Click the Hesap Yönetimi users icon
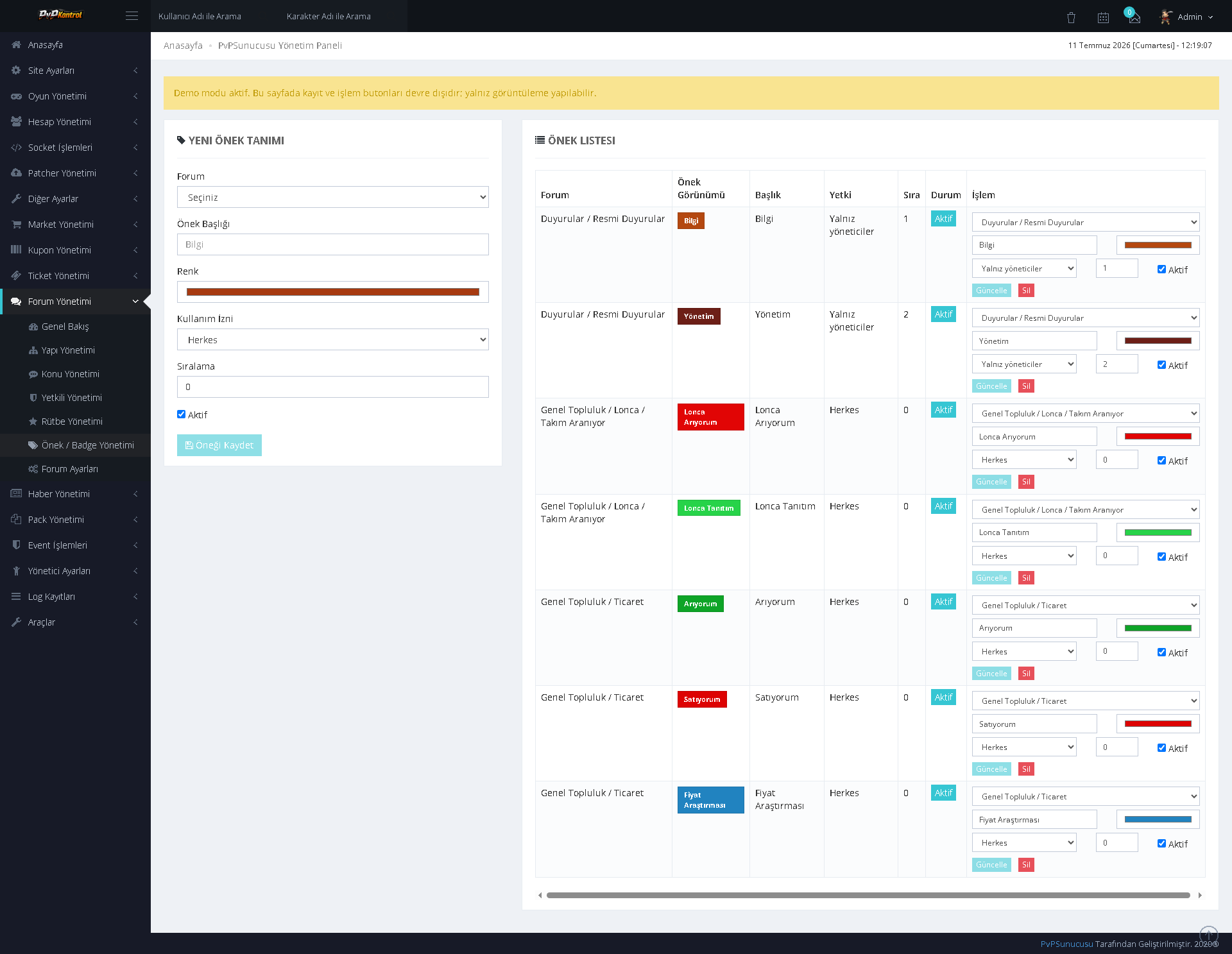This screenshot has width=1232, height=954. [x=16, y=122]
